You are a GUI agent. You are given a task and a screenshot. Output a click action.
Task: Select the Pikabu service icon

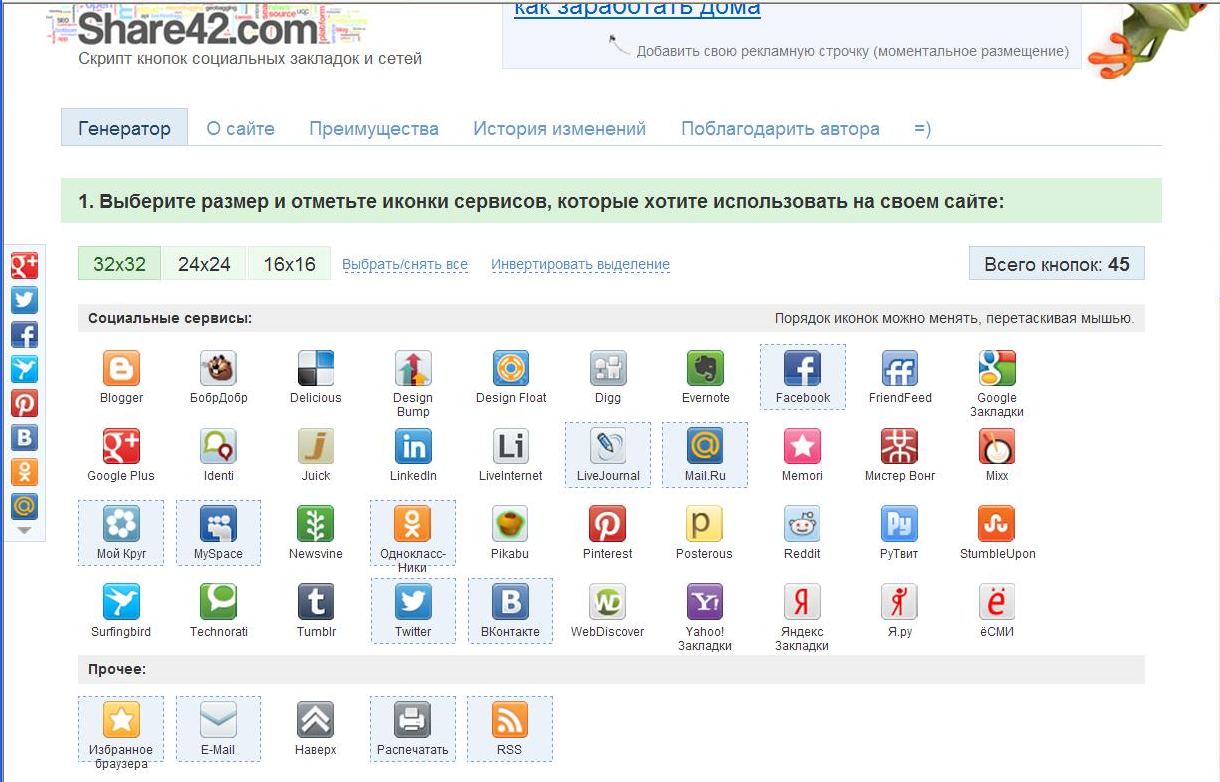tap(511, 524)
